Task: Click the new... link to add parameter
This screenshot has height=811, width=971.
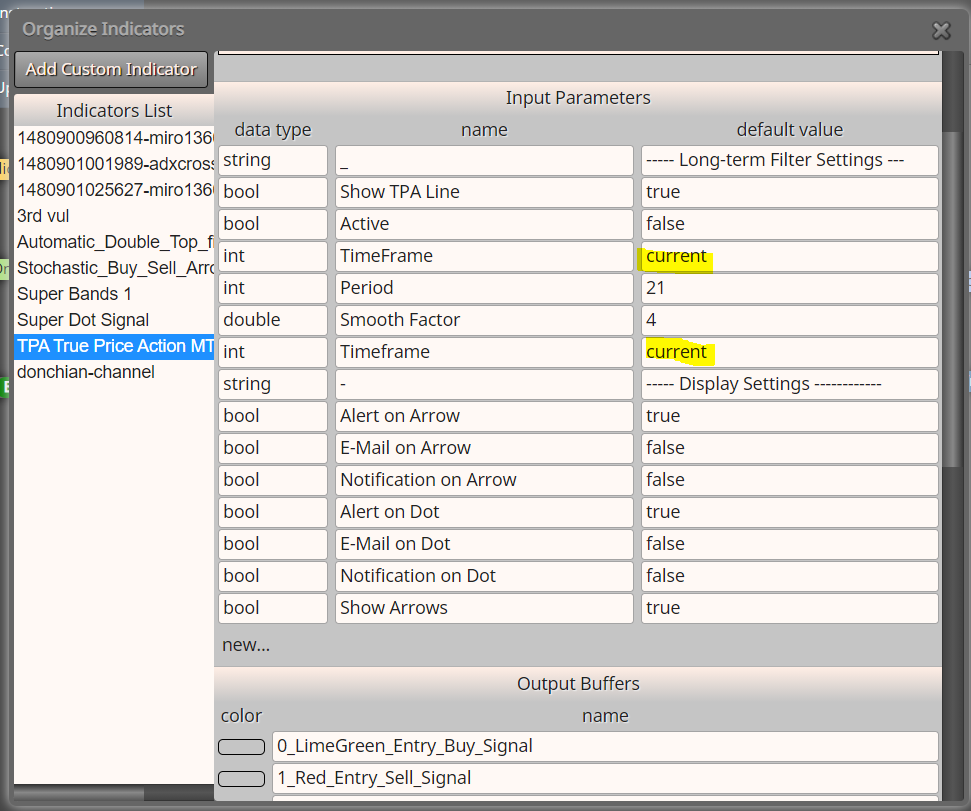Action: click(246, 645)
